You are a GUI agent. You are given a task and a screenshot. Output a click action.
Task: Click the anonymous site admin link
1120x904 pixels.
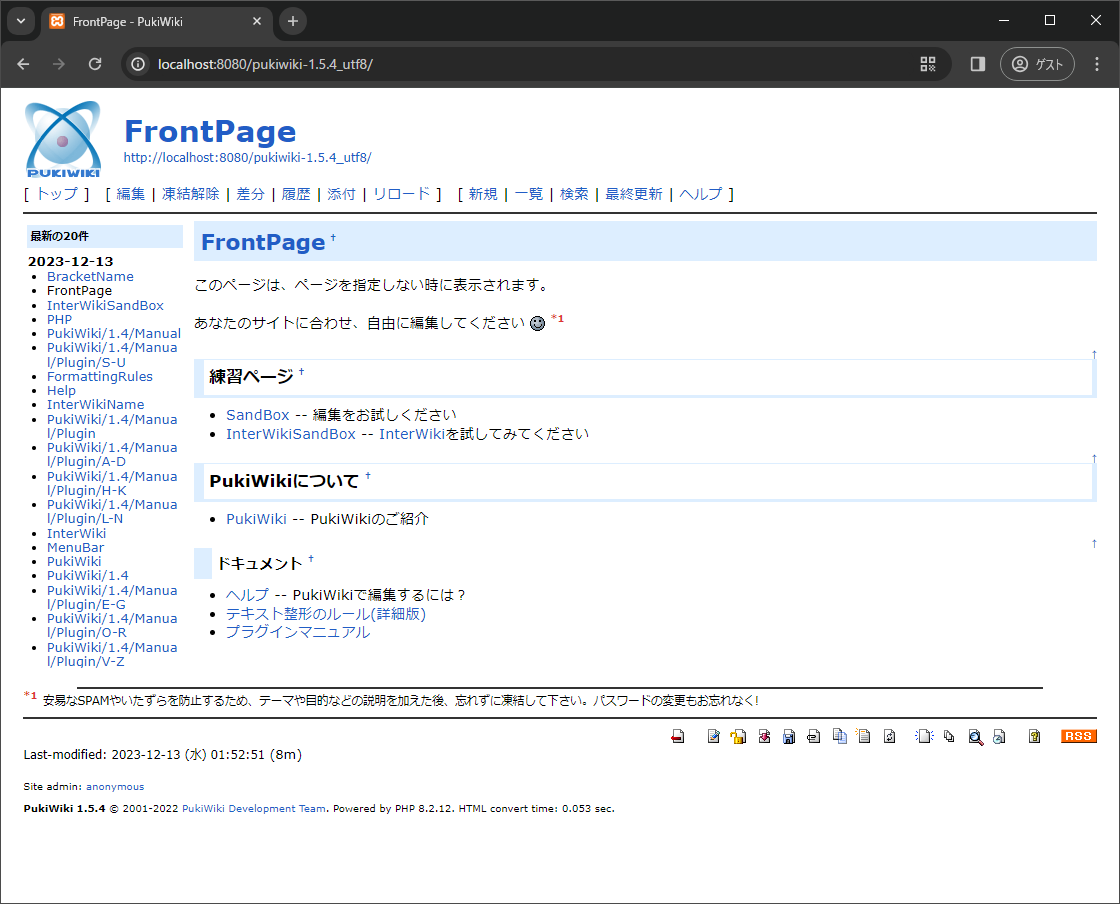(115, 786)
